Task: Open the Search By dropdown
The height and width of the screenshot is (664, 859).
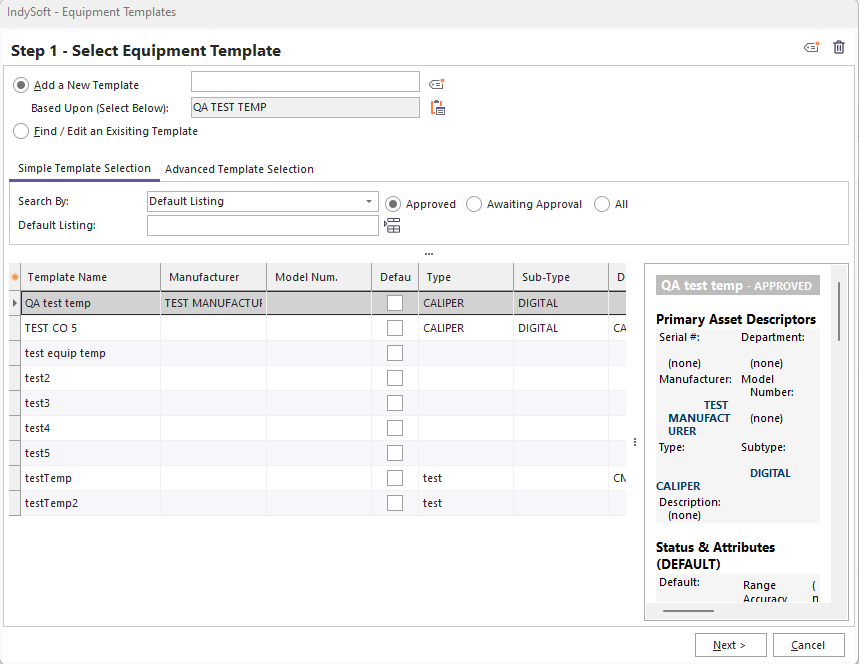Action: pos(370,201)
